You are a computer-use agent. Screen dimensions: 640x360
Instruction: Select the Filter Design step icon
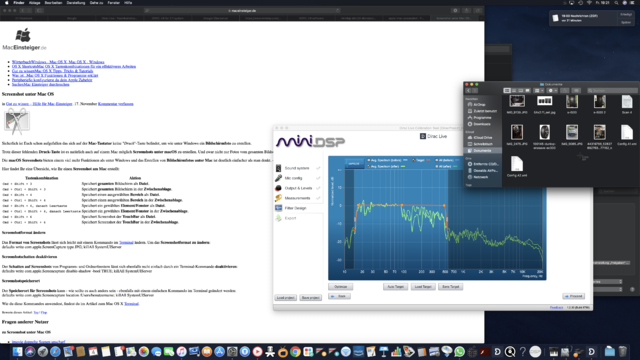click(x=278, y=208)
